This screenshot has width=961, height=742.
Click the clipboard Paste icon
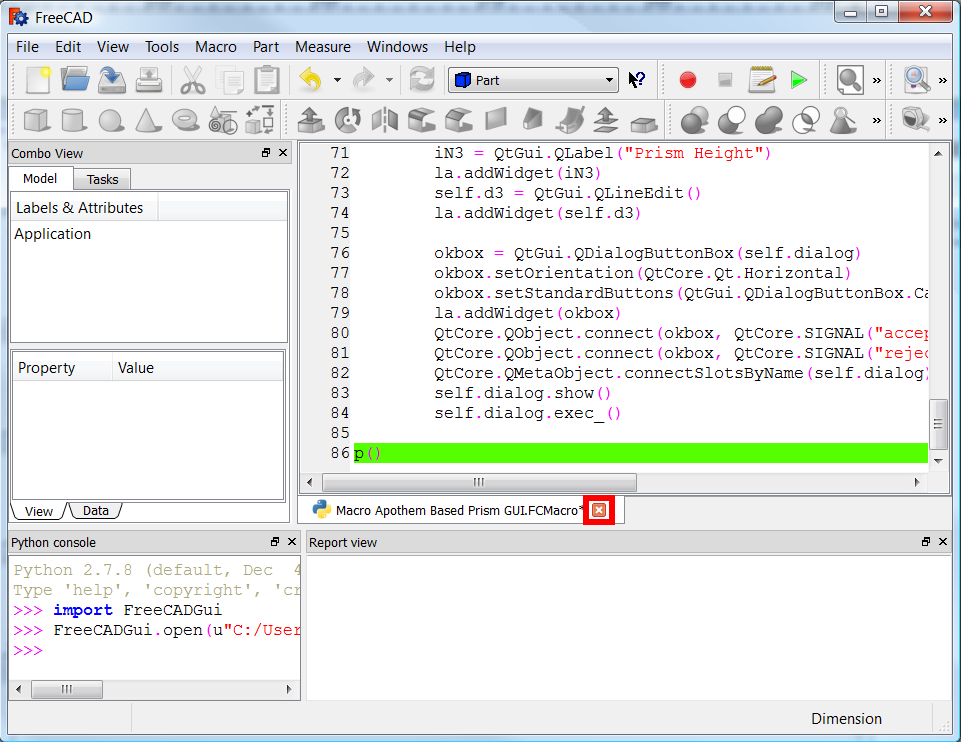(x=267, y=80)
